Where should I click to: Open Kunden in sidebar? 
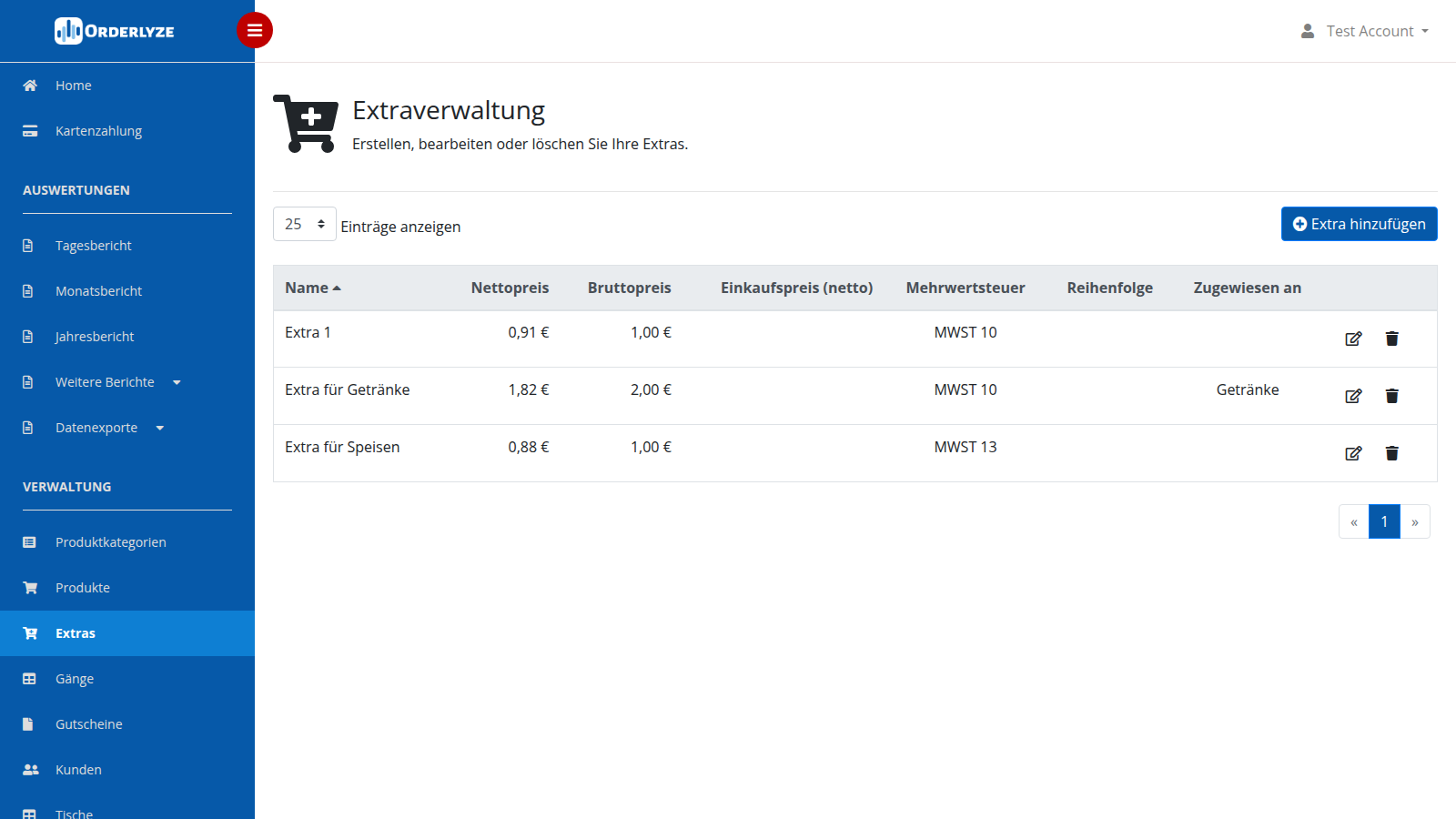point(127,770)
